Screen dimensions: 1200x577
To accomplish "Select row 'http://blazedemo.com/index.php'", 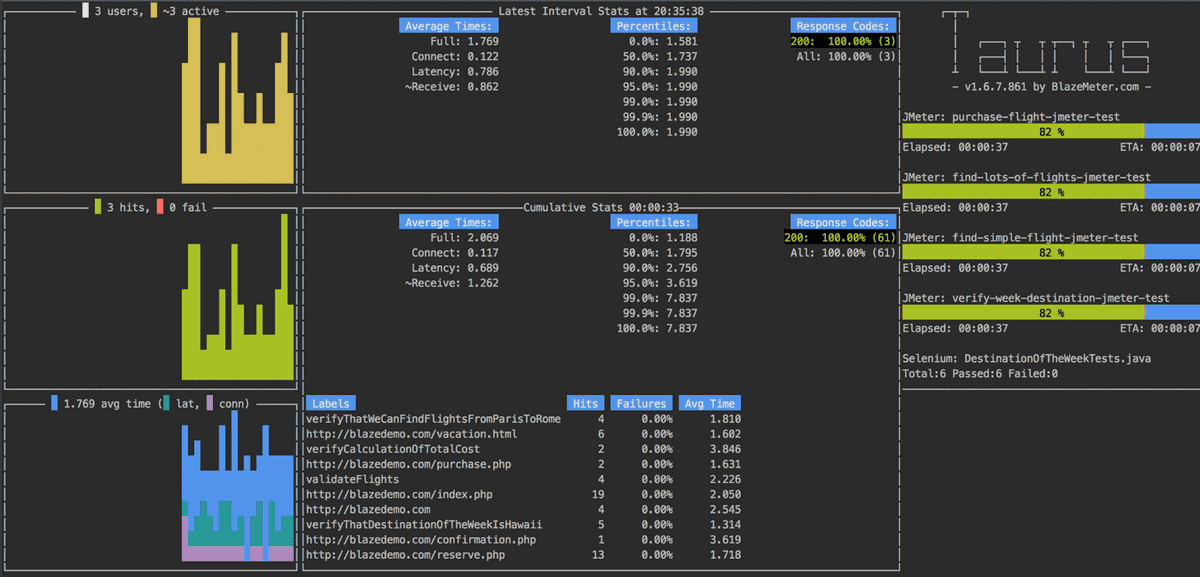I will point(523,494).
